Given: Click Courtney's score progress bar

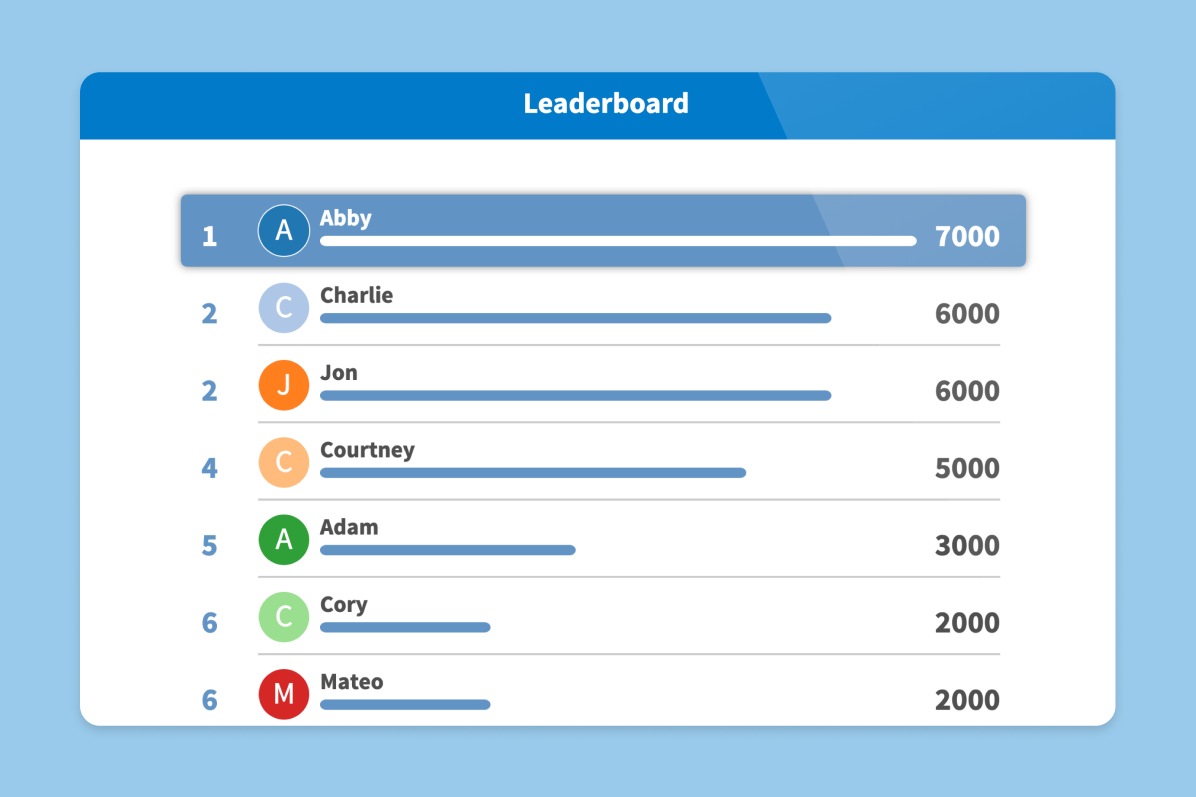Looking at the screenshot, I should coord(532,473).
